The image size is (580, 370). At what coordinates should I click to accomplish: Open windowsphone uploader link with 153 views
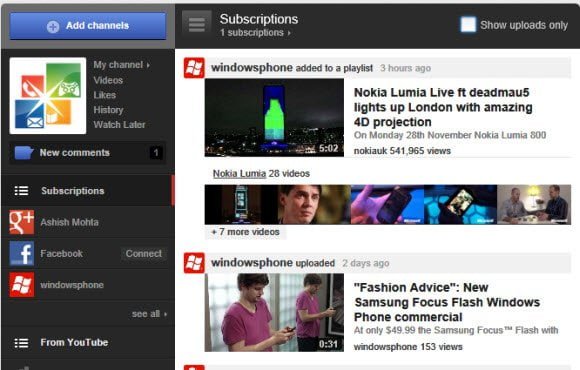[x=385, y=347]
